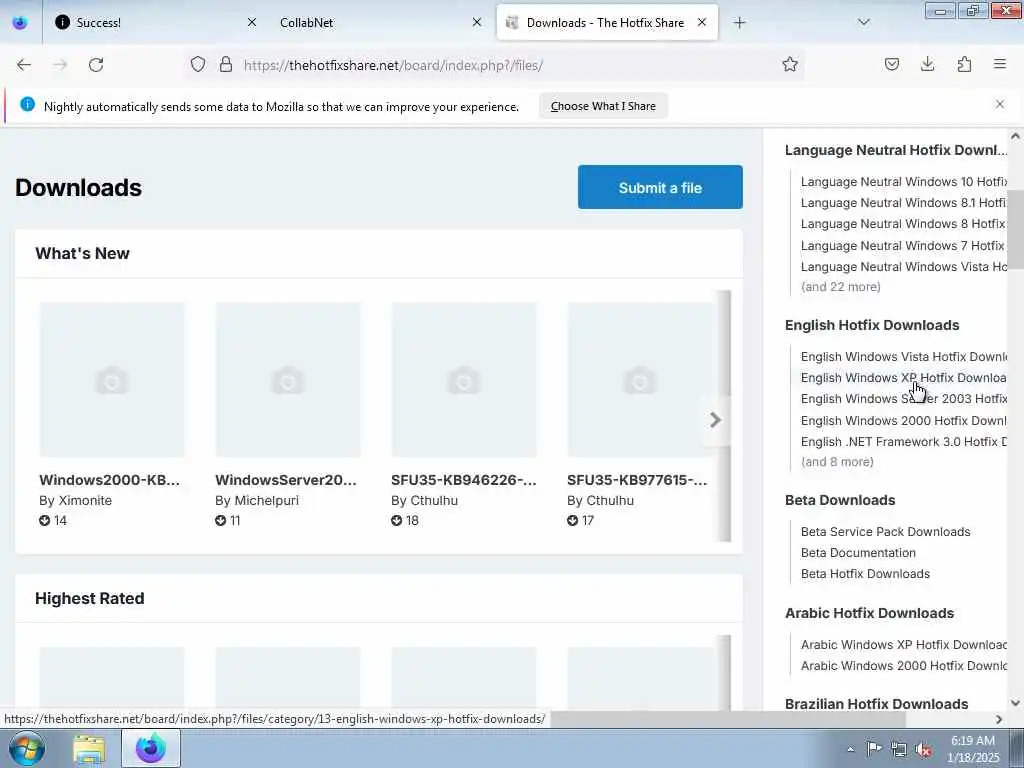Open the Windows2000-KB... title link
The height and width of the screenshot is (768, 1024).
(110, 480)
